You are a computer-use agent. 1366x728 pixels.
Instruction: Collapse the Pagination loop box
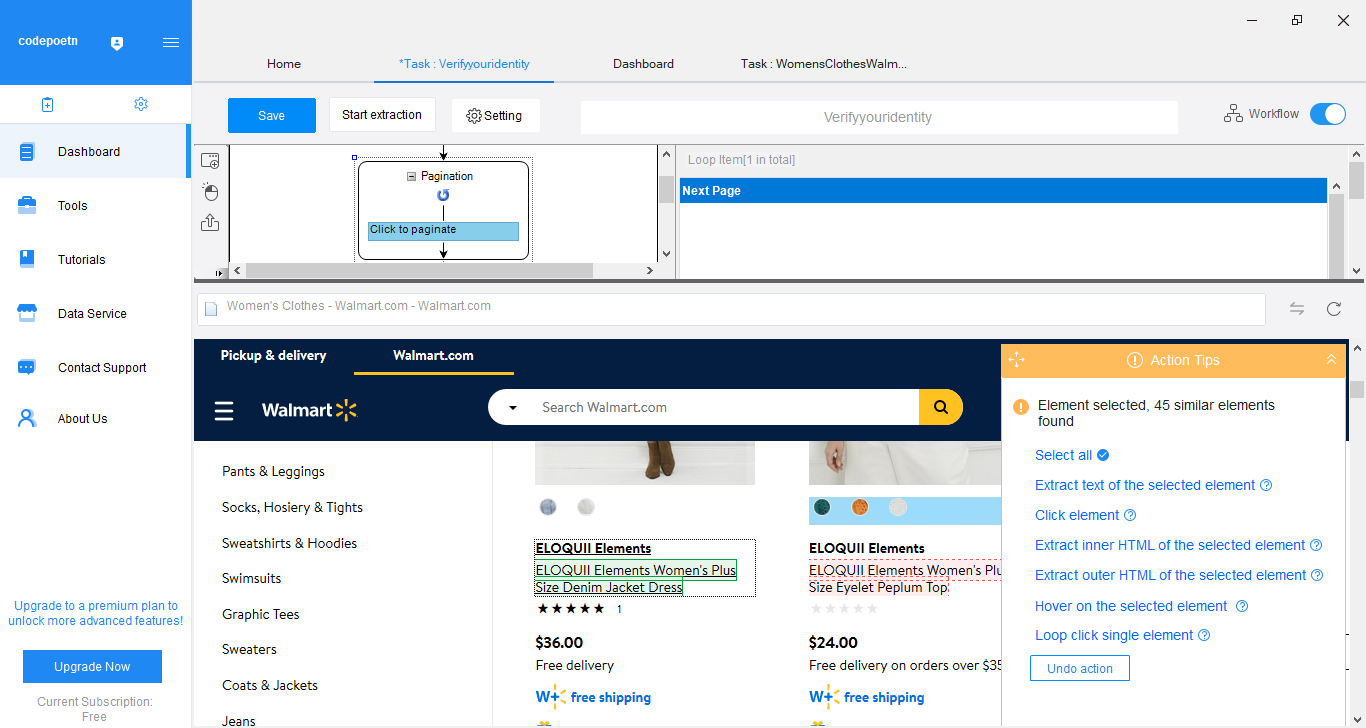click(x=411, y=176)
